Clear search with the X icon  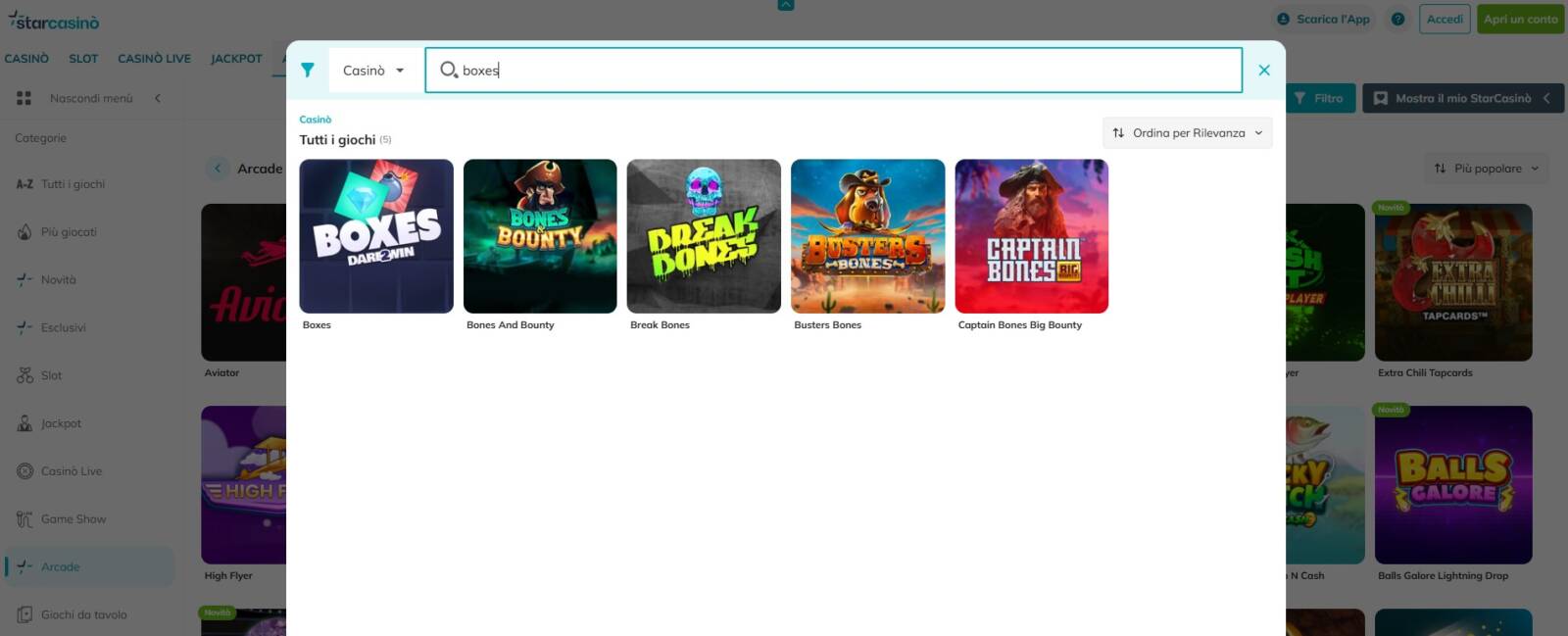[1263, 70]
